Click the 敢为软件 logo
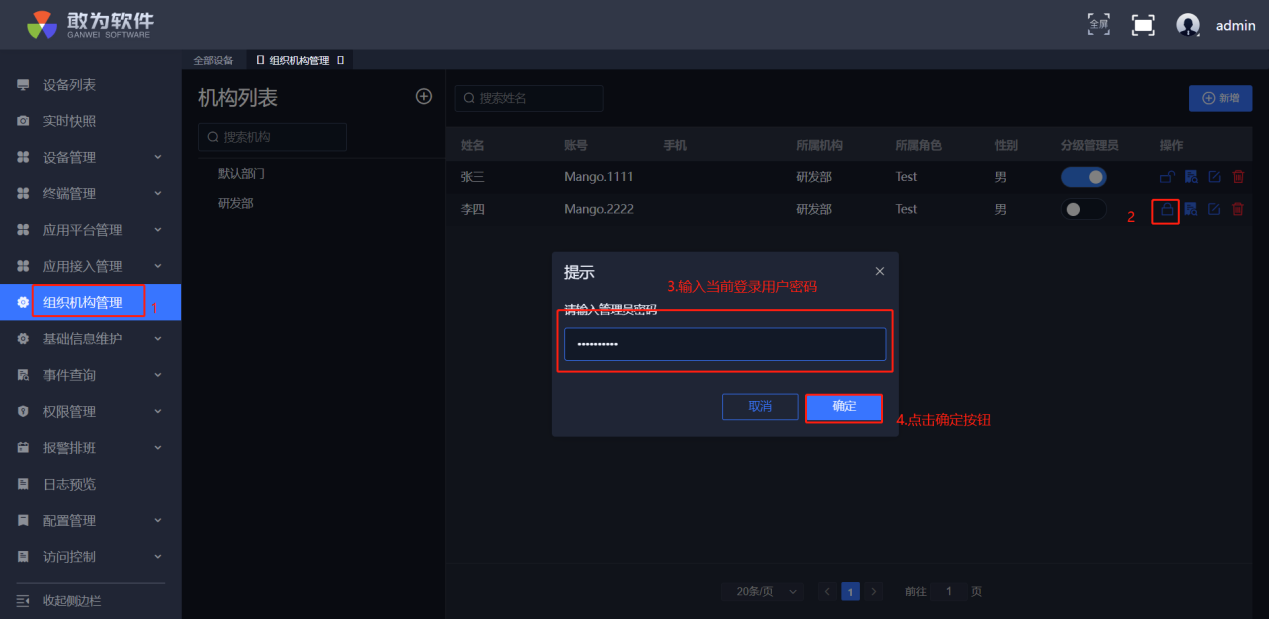The image size is (1269, 619). [x=91, y=24]
